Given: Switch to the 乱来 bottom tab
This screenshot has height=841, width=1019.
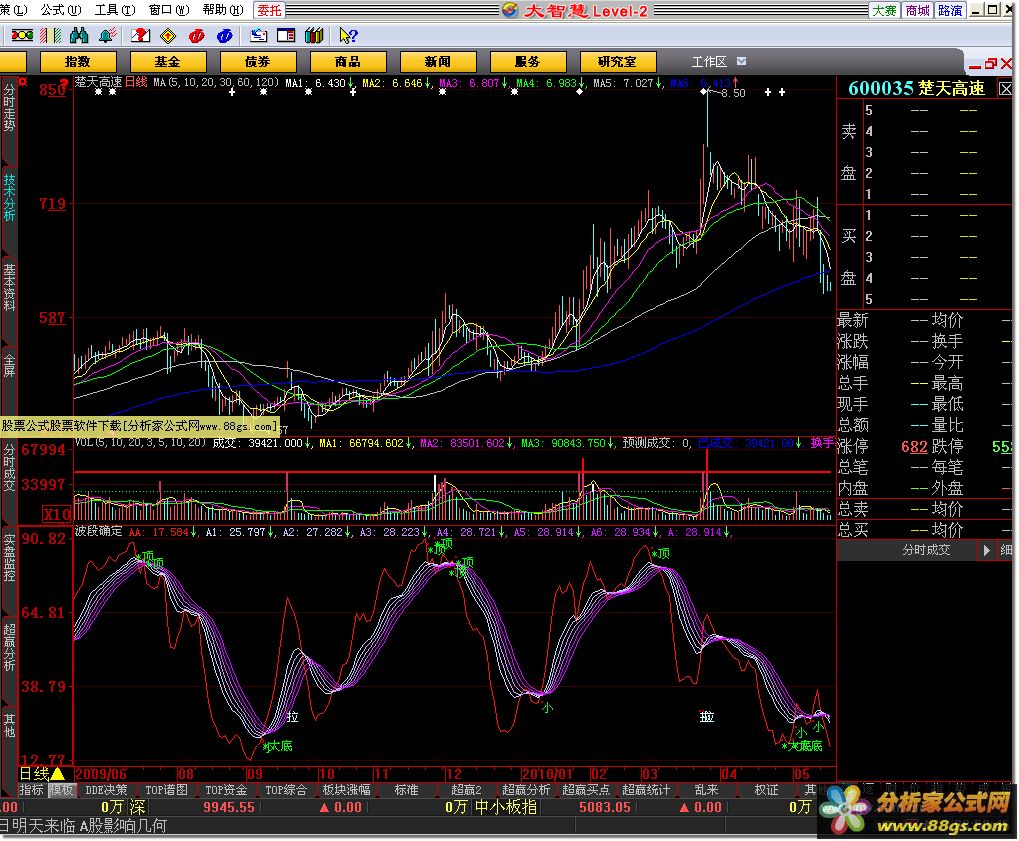Looking at the screenshot, I should tap(706, 790).
